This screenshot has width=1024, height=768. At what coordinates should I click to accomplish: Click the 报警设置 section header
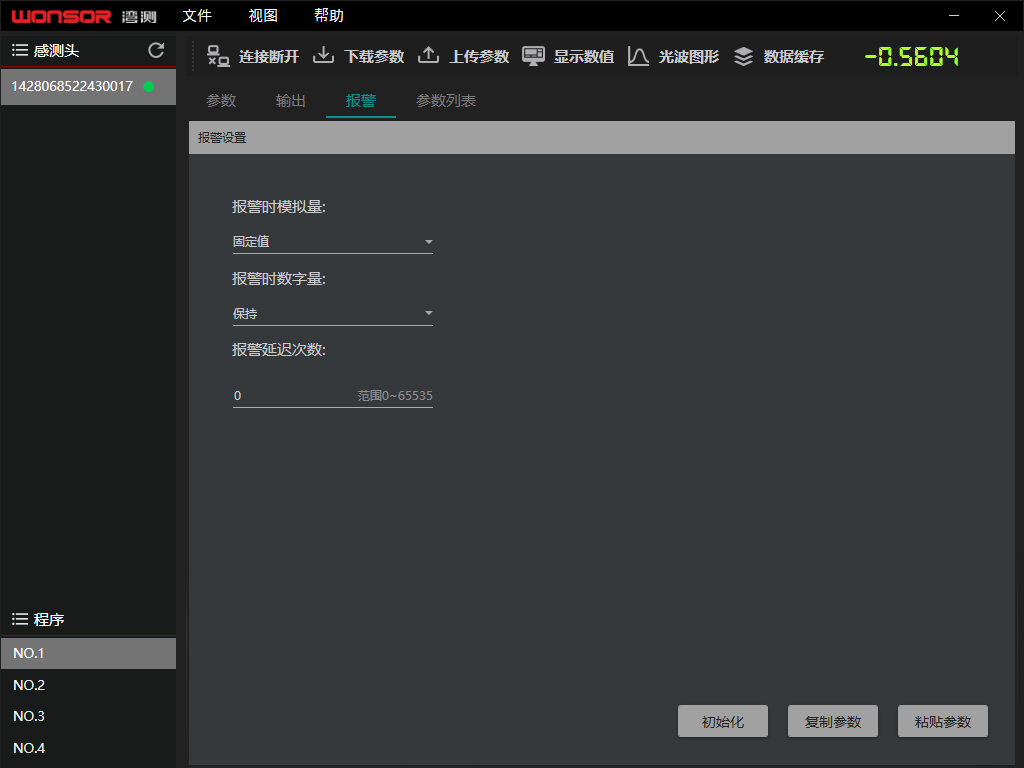(x=601, y=137)
